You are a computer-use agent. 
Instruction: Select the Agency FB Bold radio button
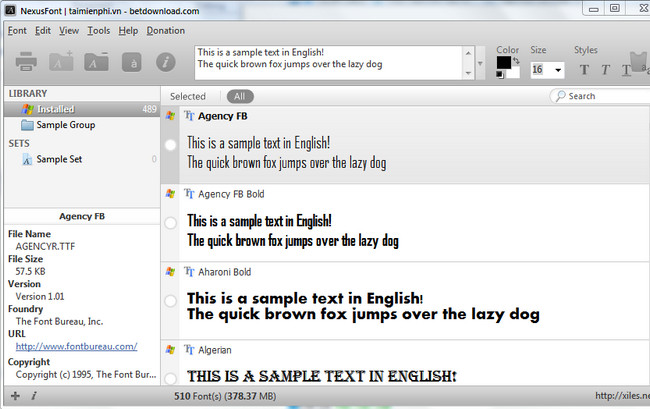pos(170,223)
